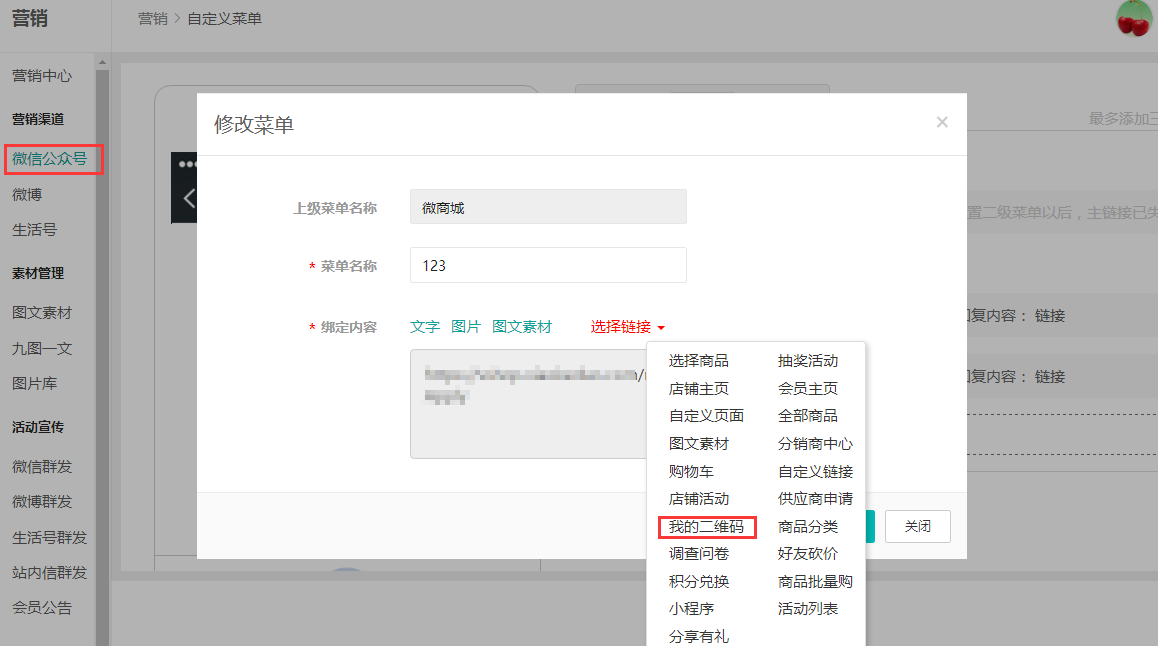Click the 营销 breadcrumb link
The height and width of the screenshot is (646, 1158).
(153, 19)
